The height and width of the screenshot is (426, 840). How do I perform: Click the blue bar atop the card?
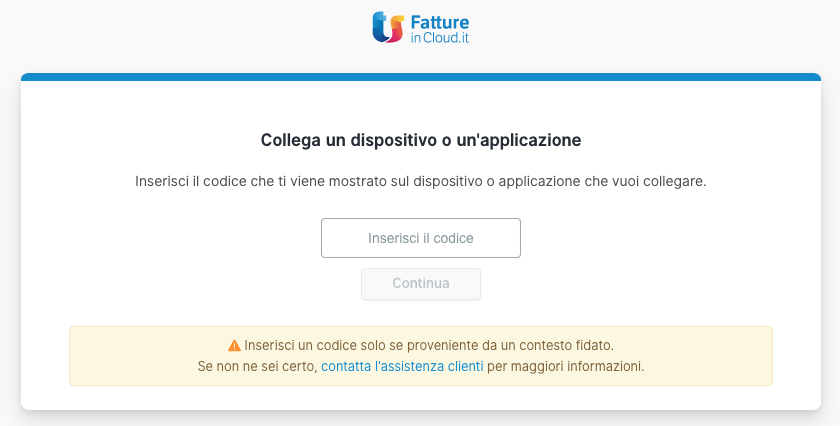coord(421,77)
